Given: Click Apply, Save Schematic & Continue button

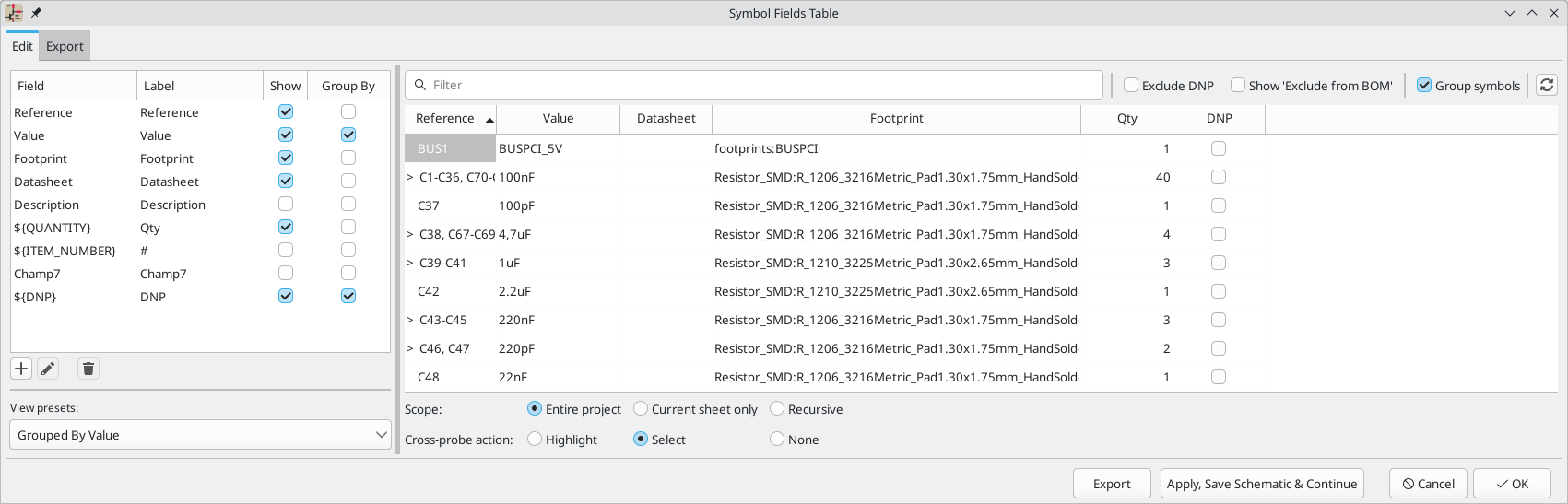Looking at the screenshot, I should click(1261, 484).
